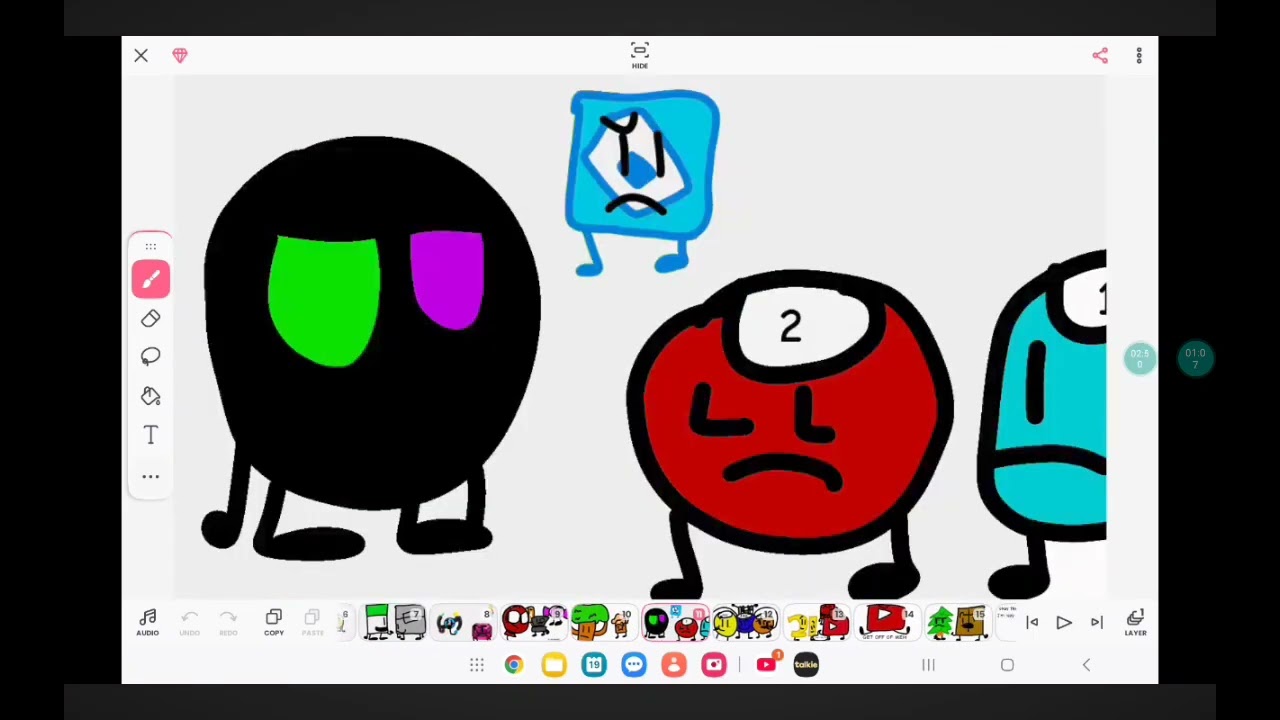Open the premium diamond icon
The width and height of the screenshot is (1280, 720).
point(180,56)
